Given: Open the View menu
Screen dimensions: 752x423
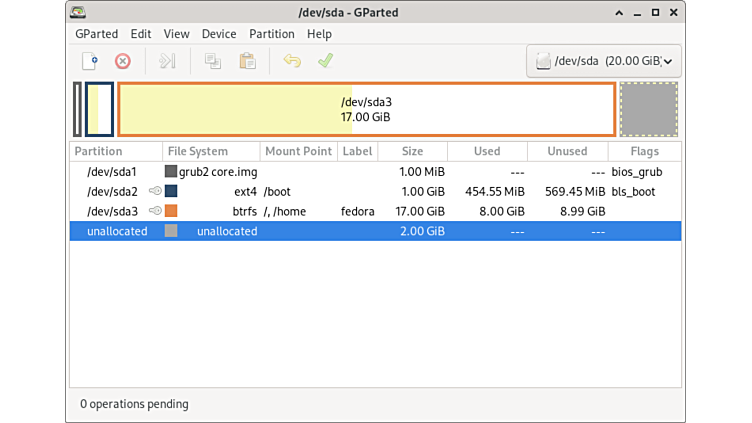Looking at the screenshot, I should 176,33.
